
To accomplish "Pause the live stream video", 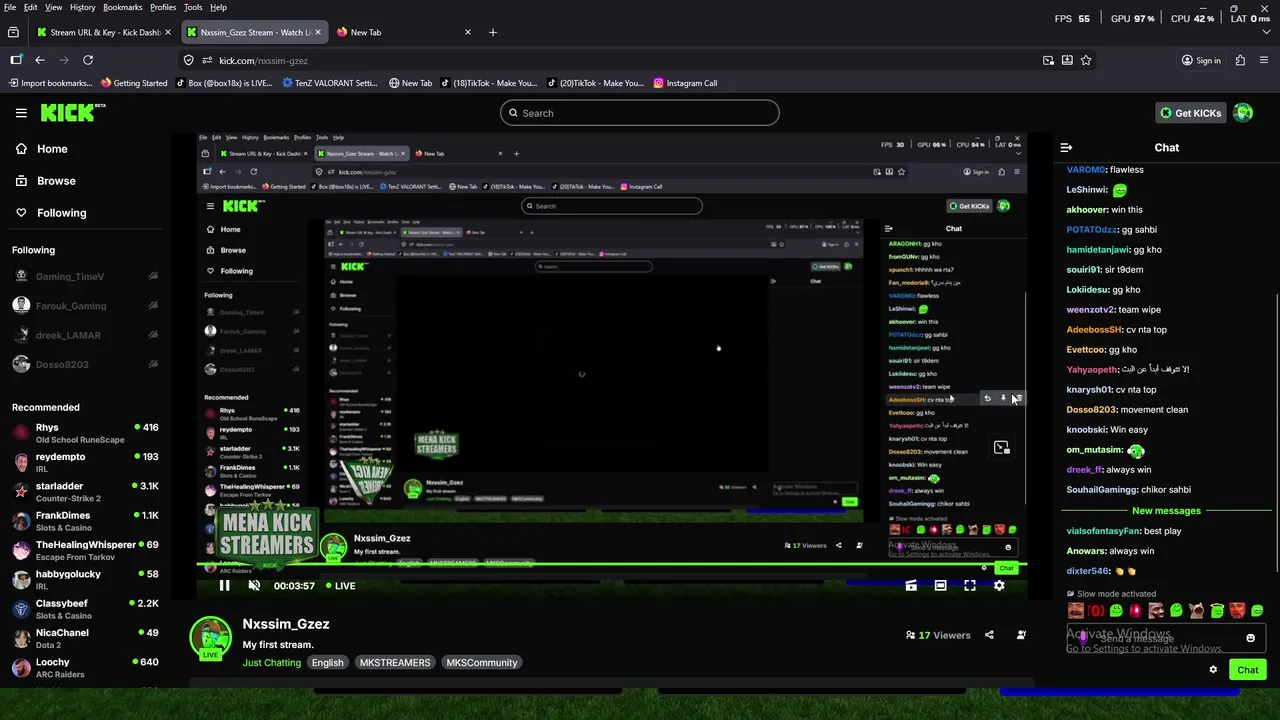I will pyautogui.click(x=224, y=586).
